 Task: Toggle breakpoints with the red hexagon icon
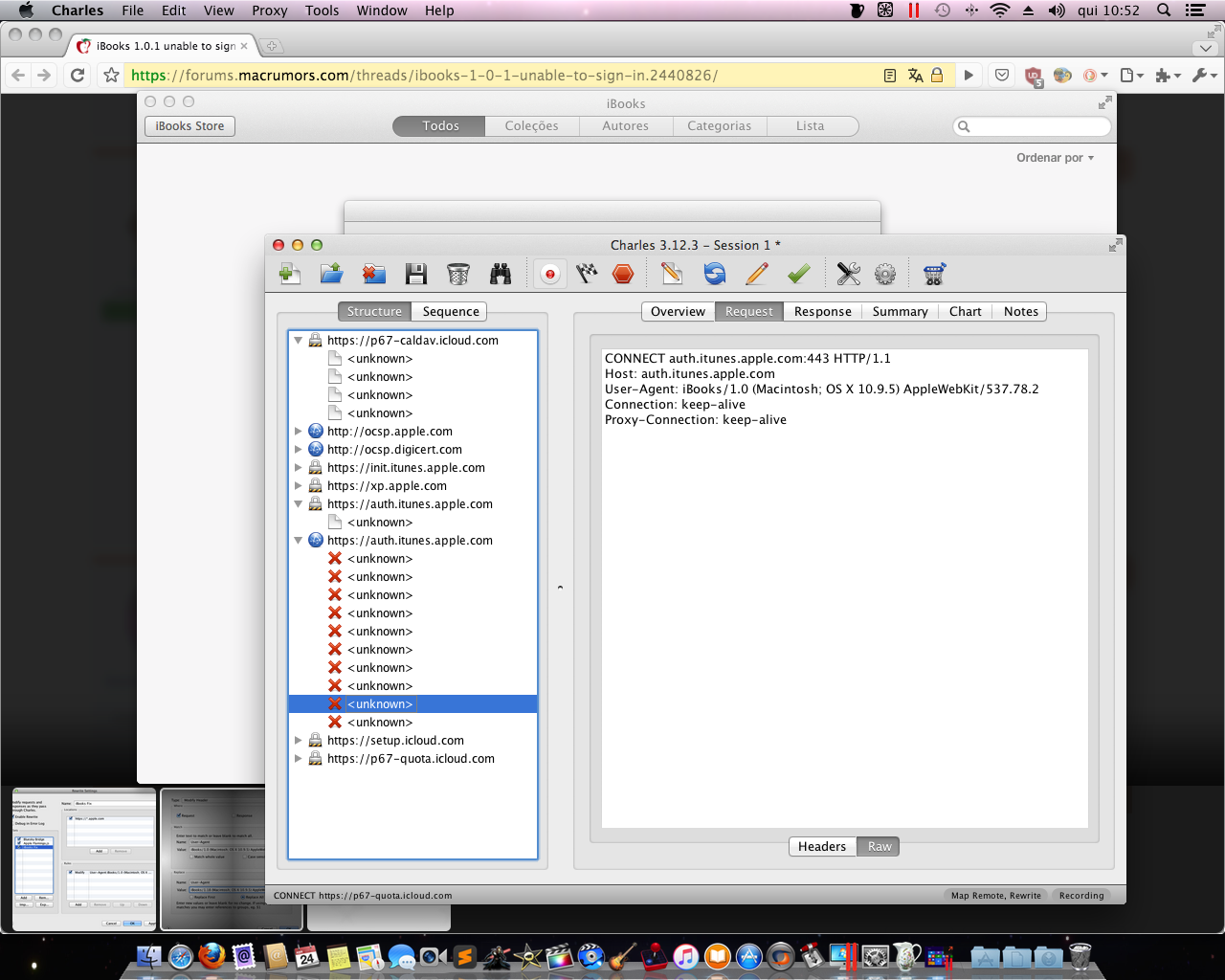(x=623, y=274)
